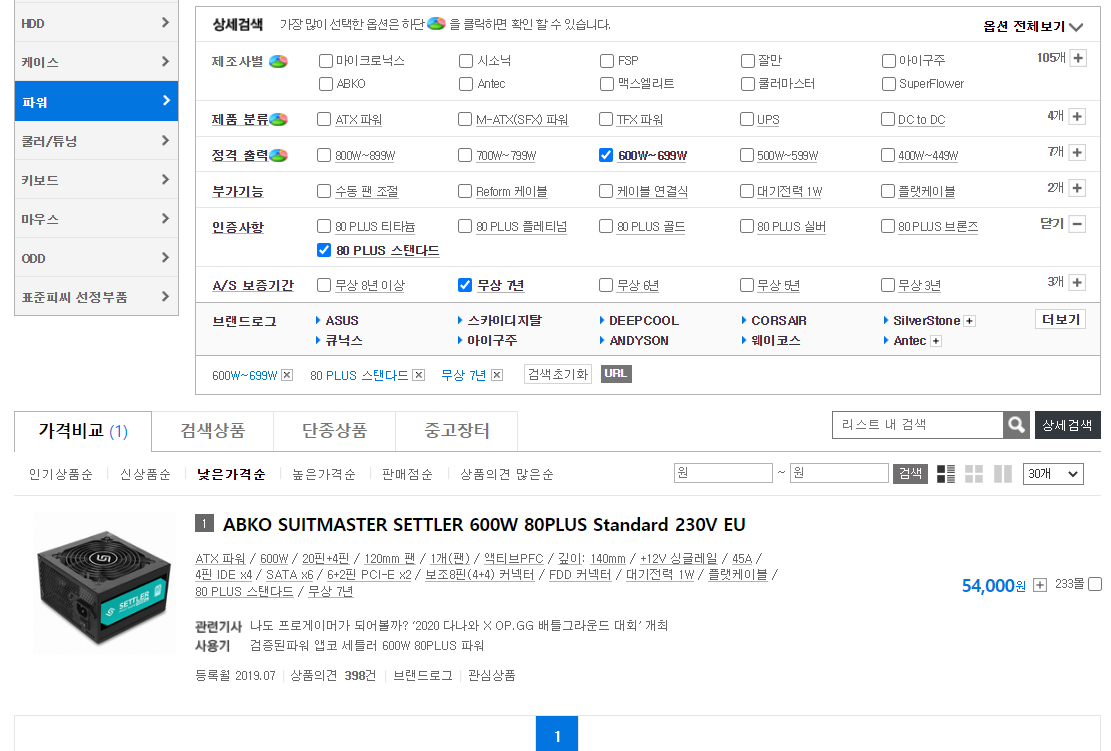Click the ABKO power supply product thumbnail
The image size is (1111, 751).
(104, 585)
